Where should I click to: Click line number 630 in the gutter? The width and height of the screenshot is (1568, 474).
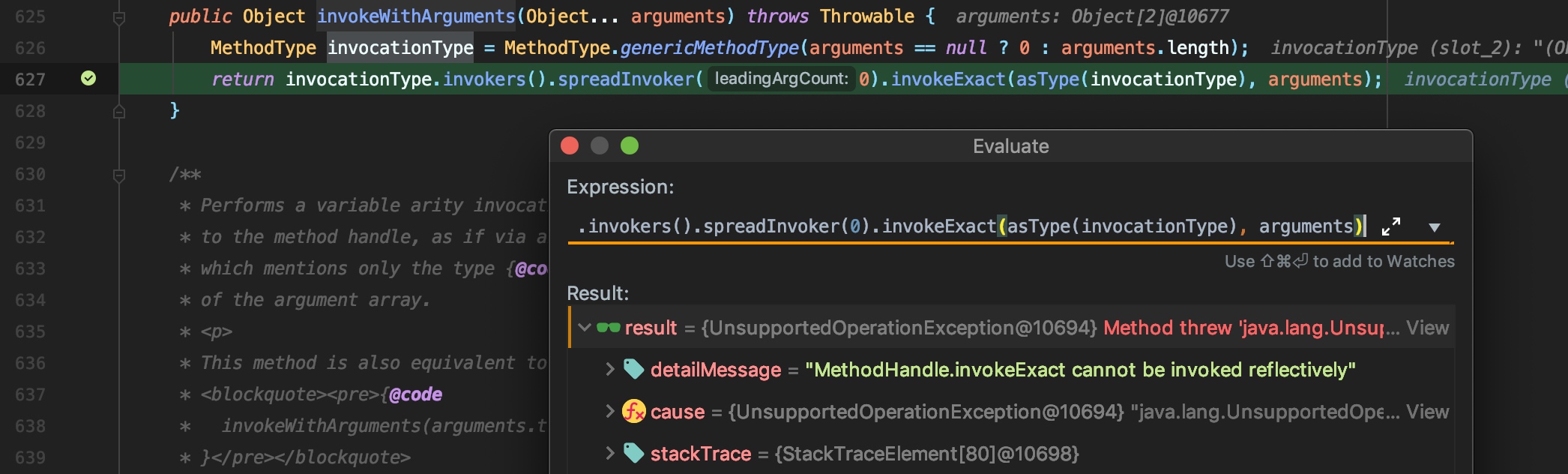click(x=30, y=174)
